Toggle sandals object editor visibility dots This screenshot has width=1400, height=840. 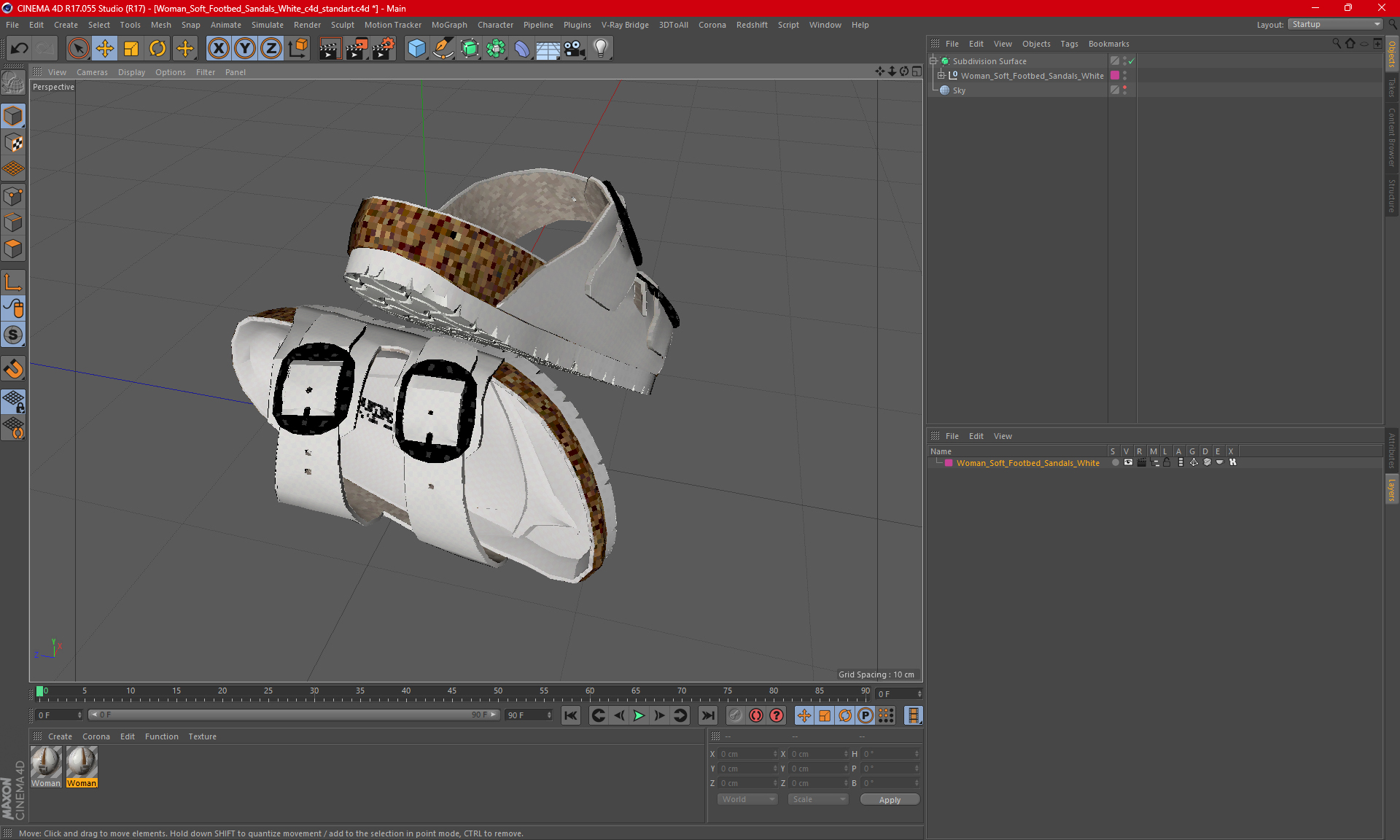click(x=1125, y=75)
